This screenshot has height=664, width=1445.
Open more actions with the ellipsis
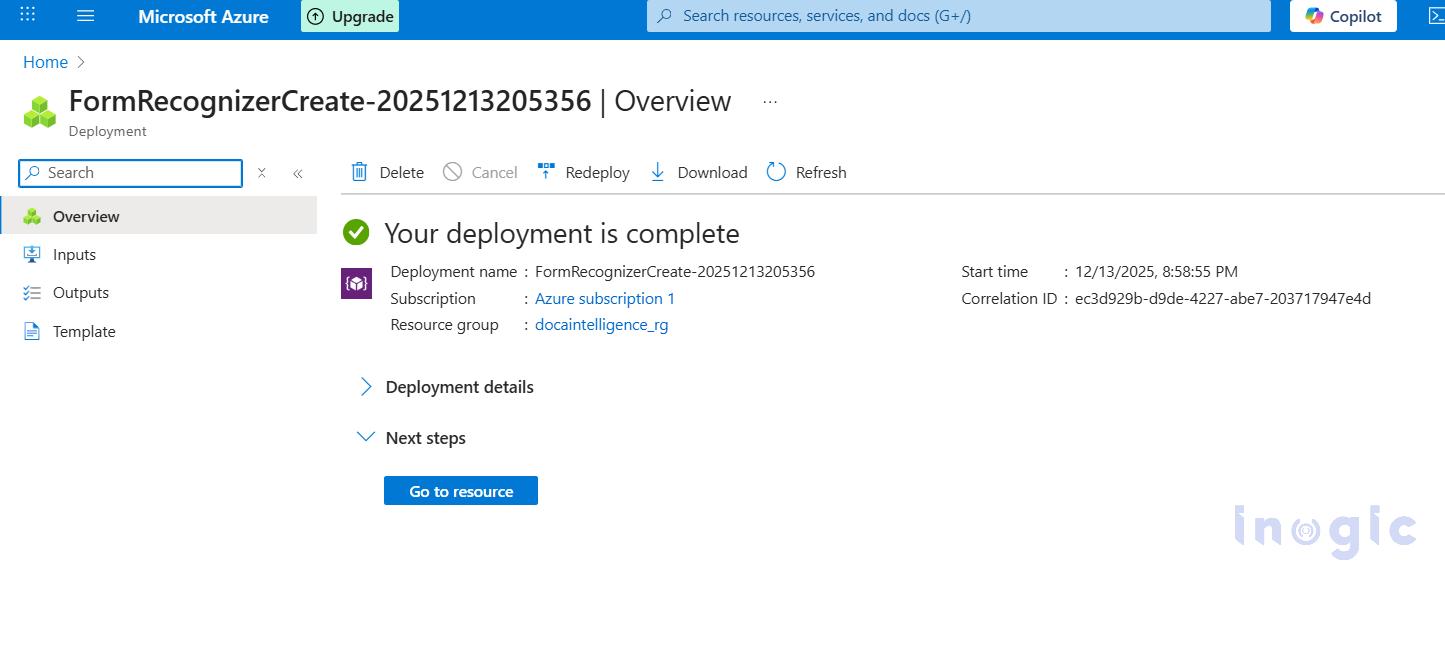click(x=769, y=100)
